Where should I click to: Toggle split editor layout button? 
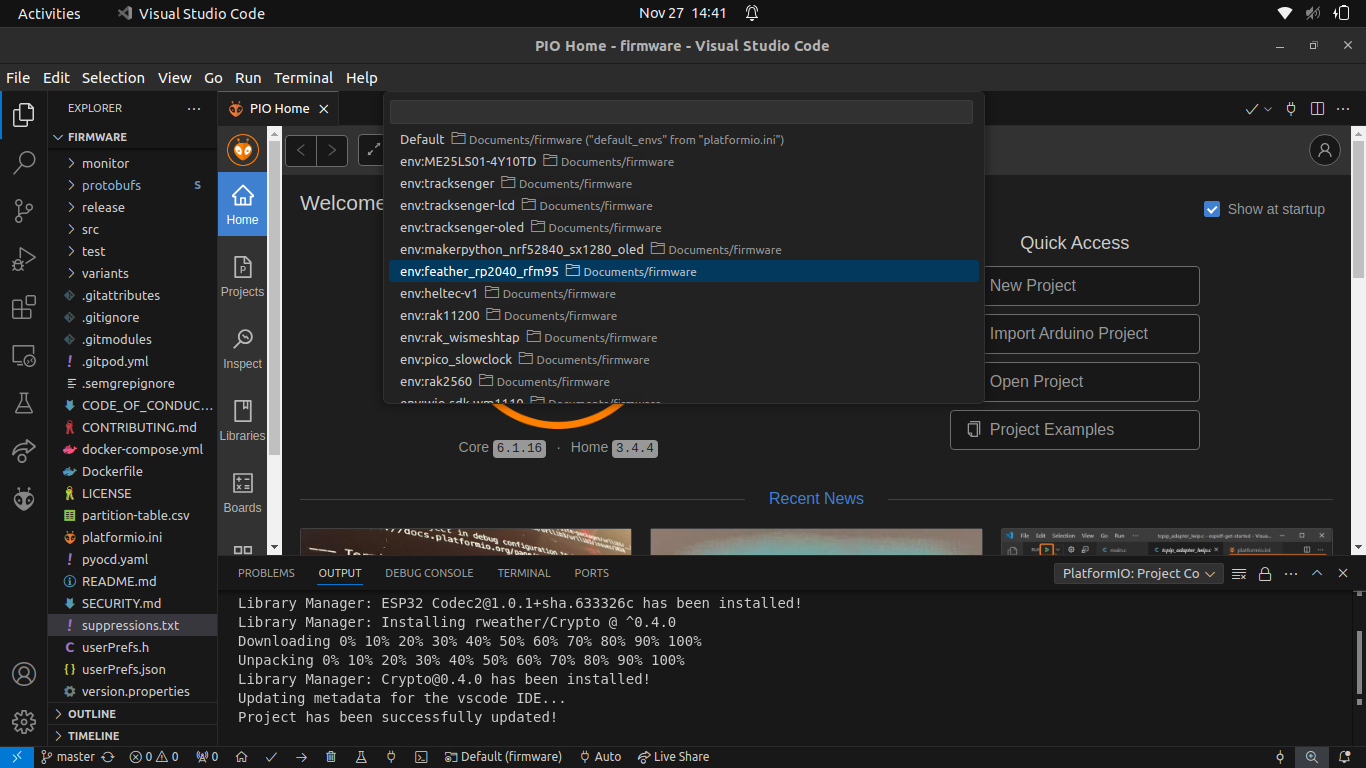tap(1317, 109)
